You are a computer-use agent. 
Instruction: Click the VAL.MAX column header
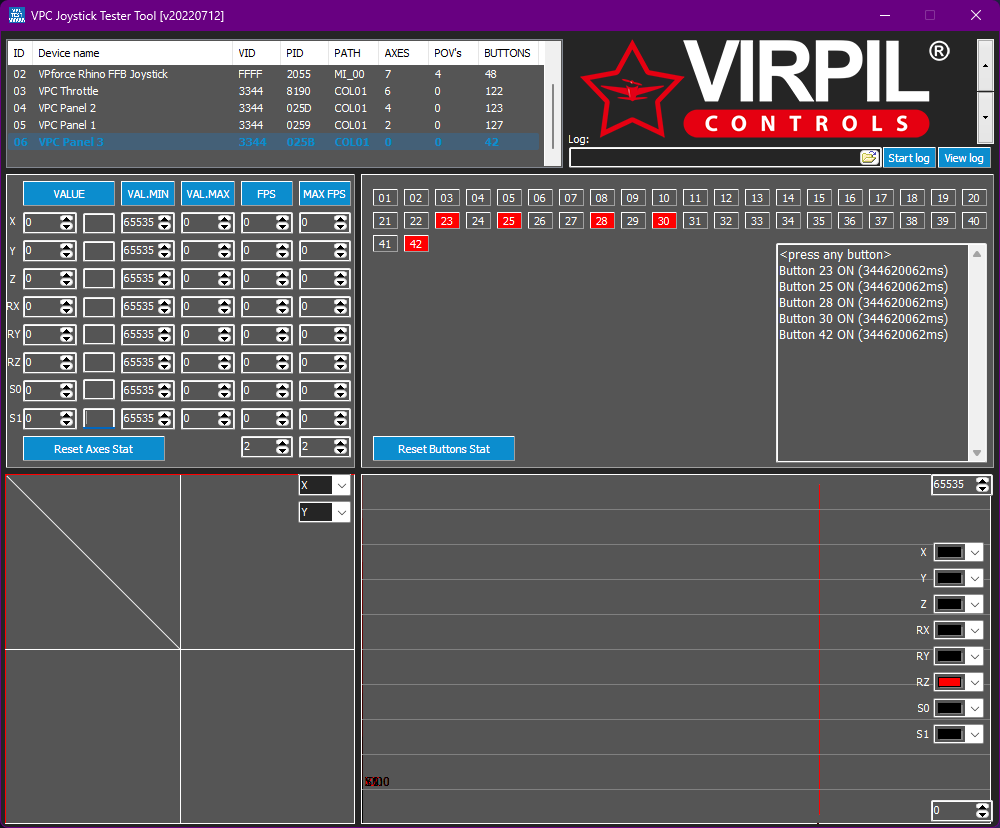208,194
